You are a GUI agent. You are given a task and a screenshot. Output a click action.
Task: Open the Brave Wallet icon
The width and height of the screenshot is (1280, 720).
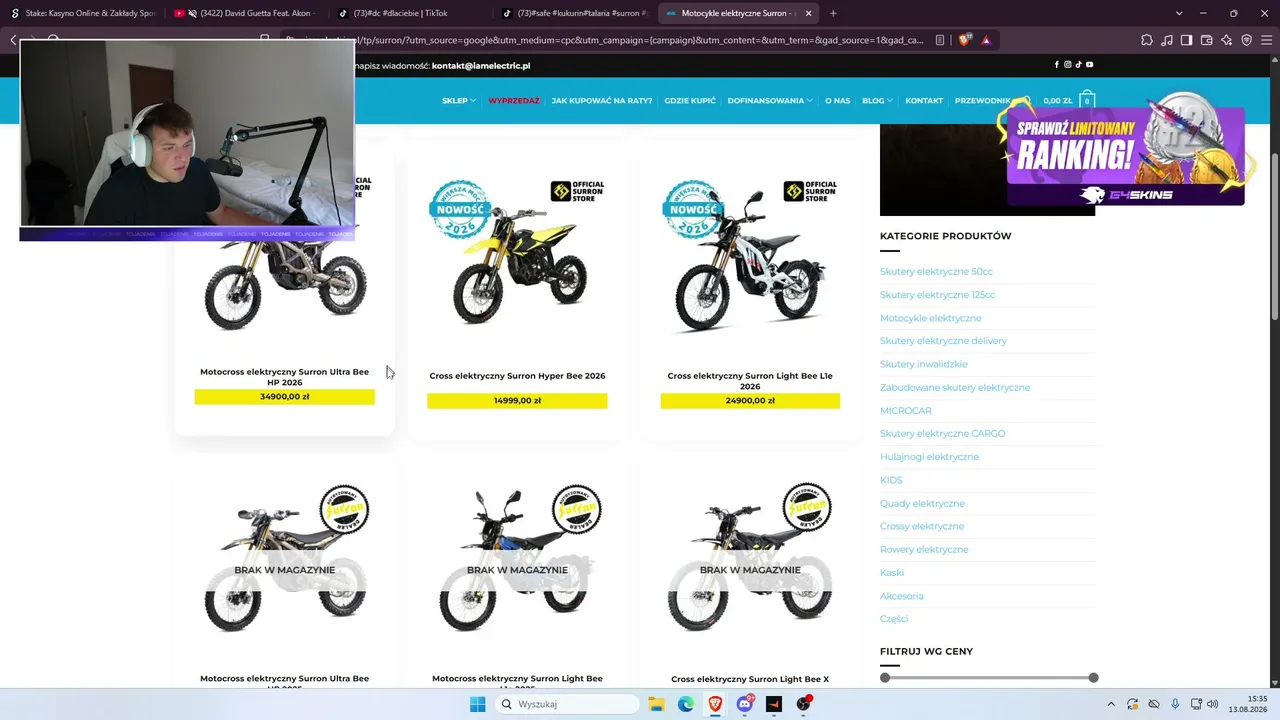(1207, 40)
